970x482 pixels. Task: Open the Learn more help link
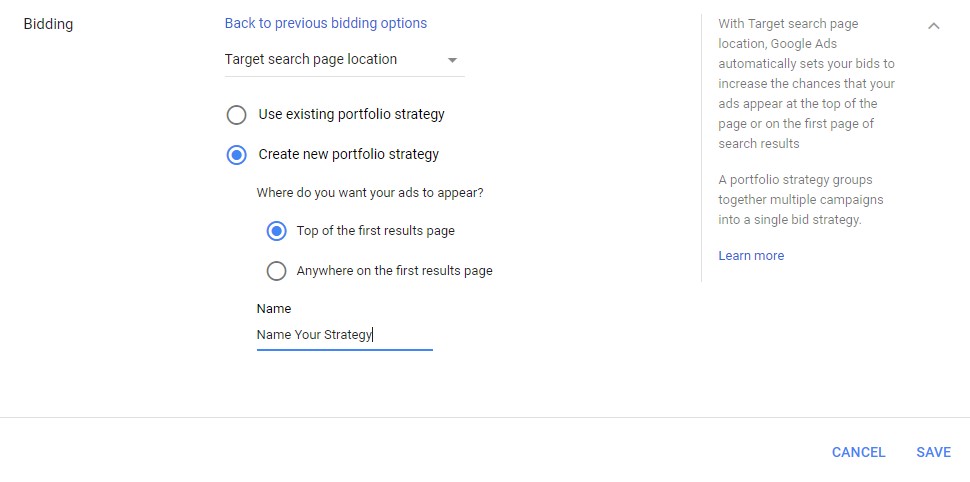point(750,256)
